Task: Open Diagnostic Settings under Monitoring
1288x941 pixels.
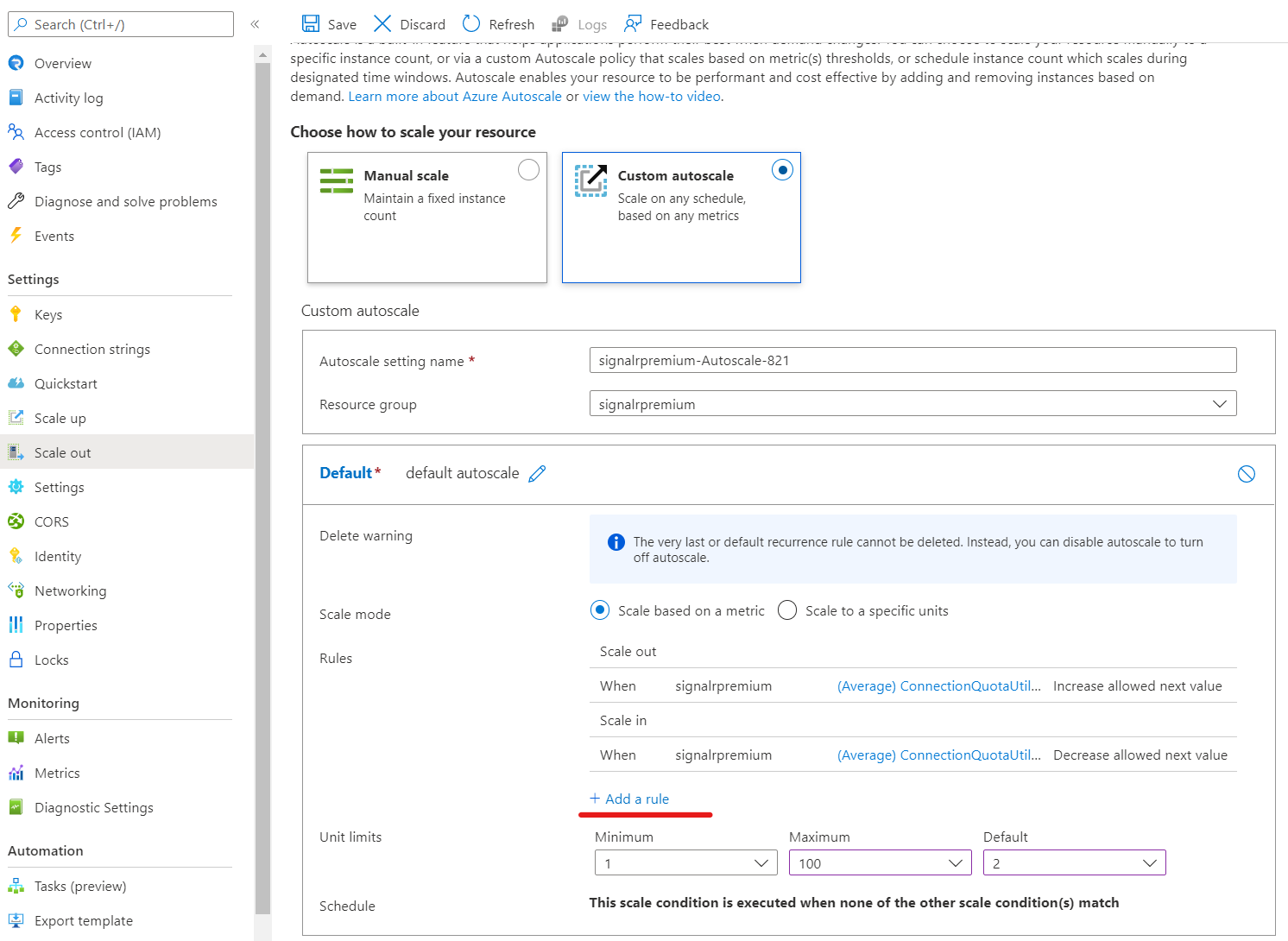Action: [93, 807]
